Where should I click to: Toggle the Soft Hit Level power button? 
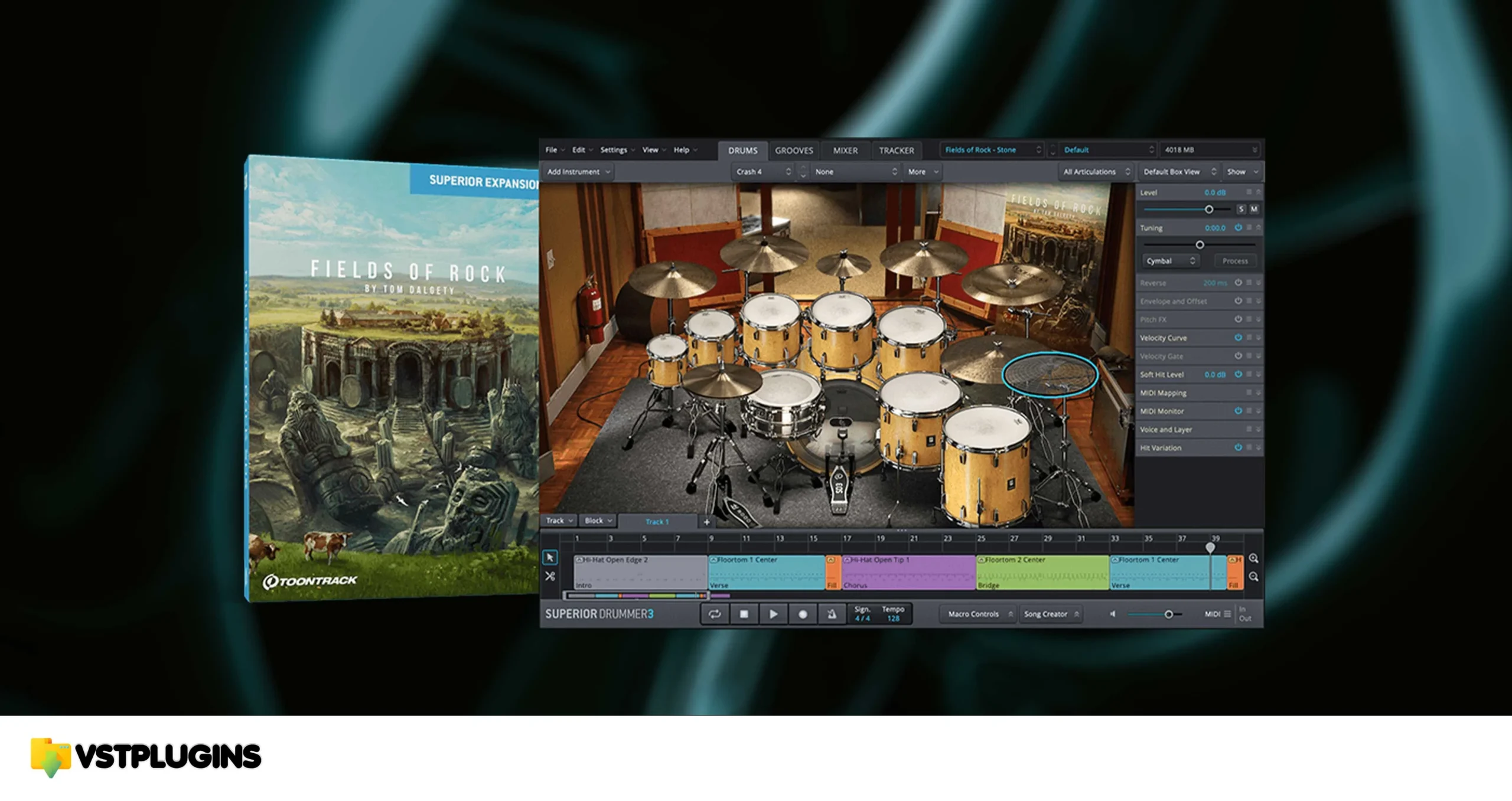coord(1238,374)
